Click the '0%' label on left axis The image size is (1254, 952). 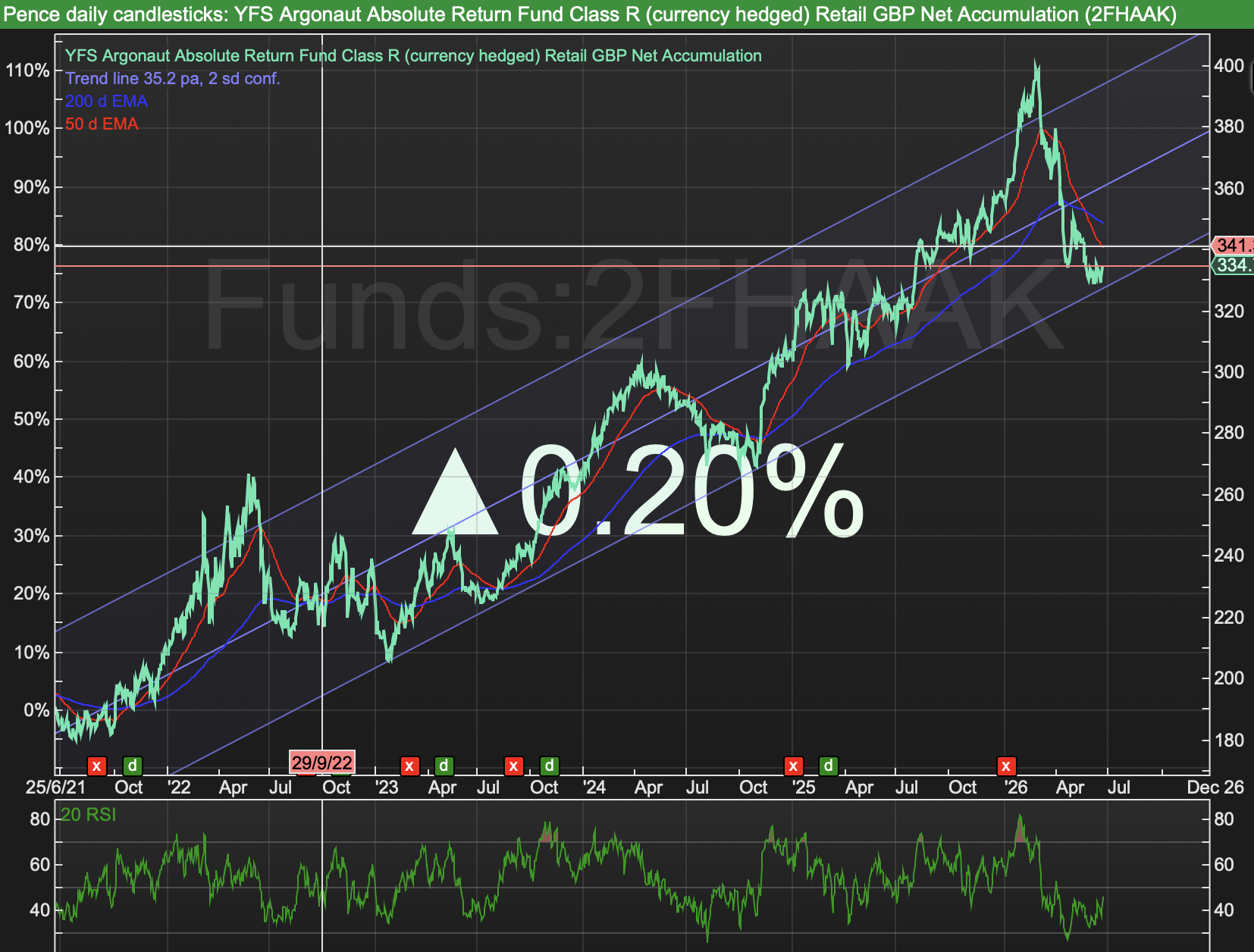(x=36, y=710)
